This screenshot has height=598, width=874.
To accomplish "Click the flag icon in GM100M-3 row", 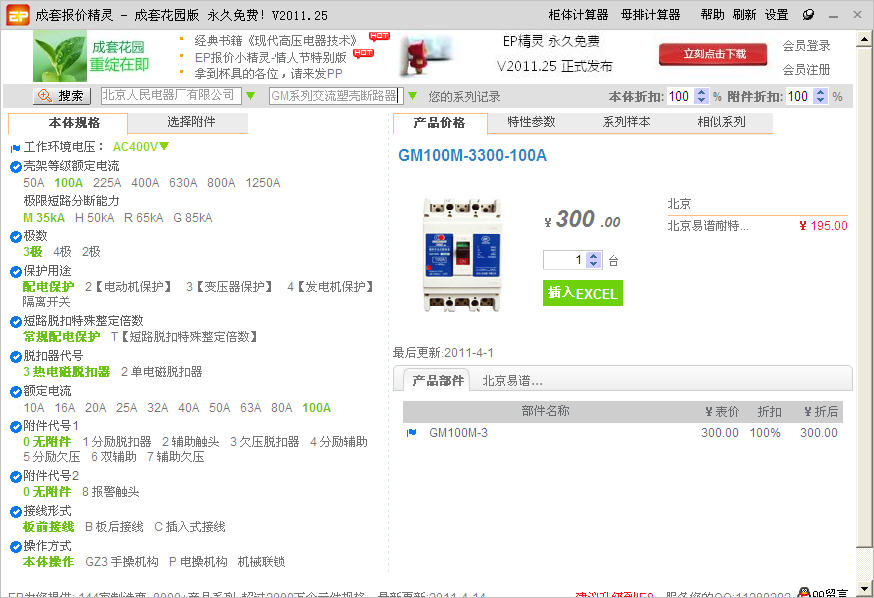I will point(411,432).
